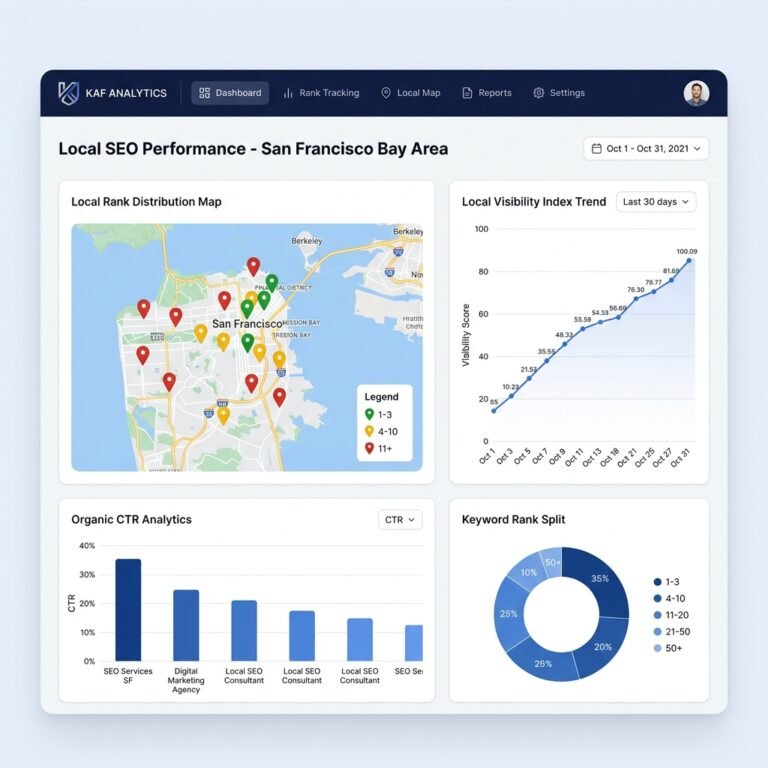This screenshot has width=768, height=768.
Task: Click the KAF Analytics shield logo
Action: coord(68,93)
